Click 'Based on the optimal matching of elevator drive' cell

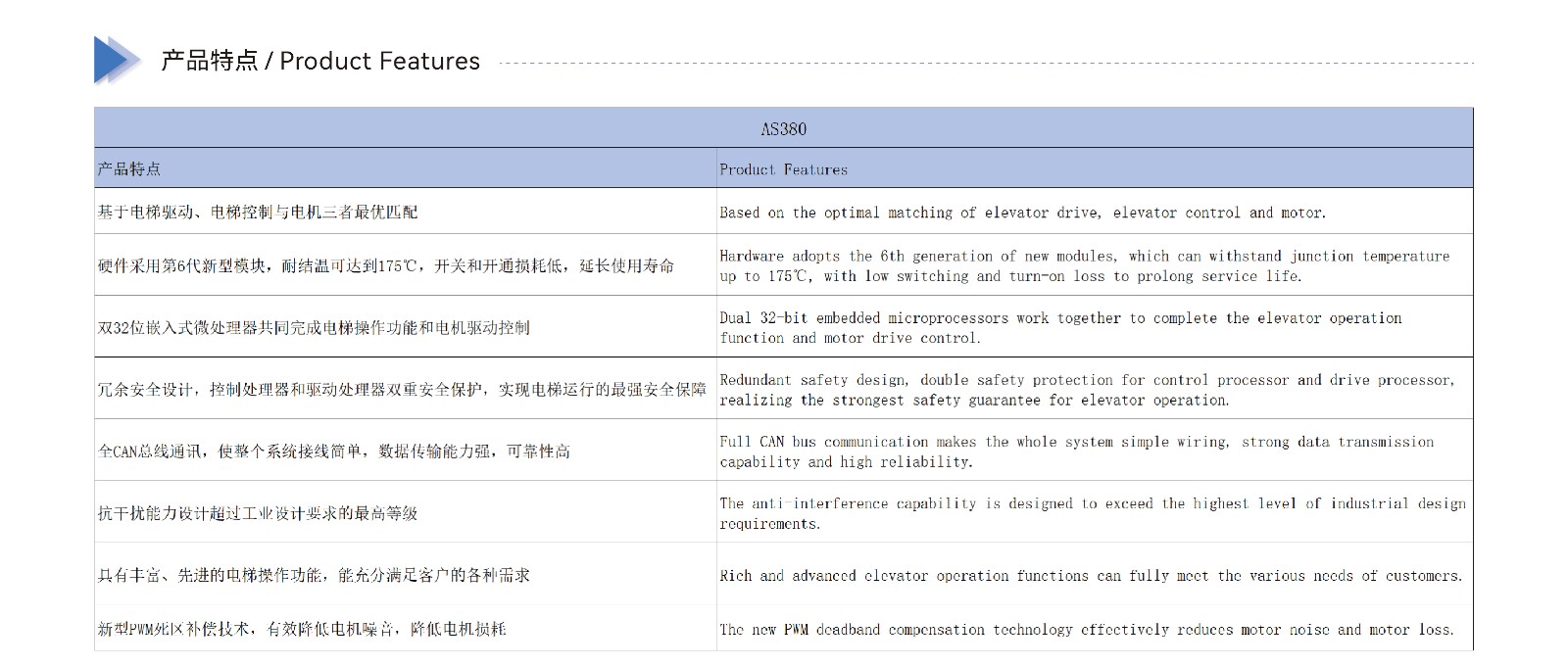pos(1095,211)
